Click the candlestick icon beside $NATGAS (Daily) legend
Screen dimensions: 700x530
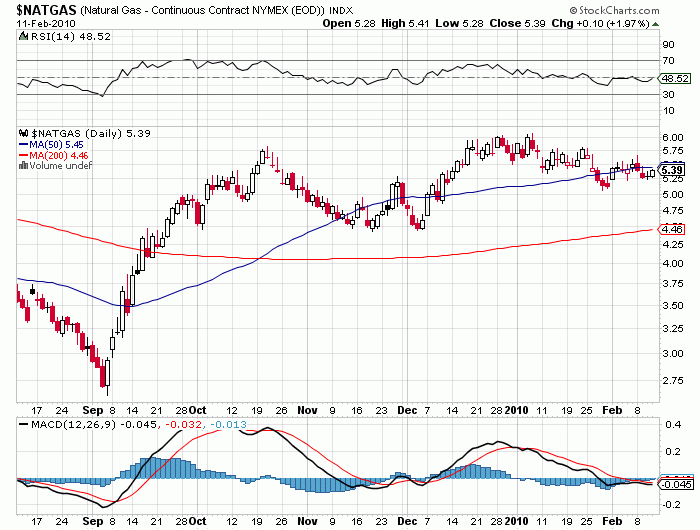click(x=25, y=132)
